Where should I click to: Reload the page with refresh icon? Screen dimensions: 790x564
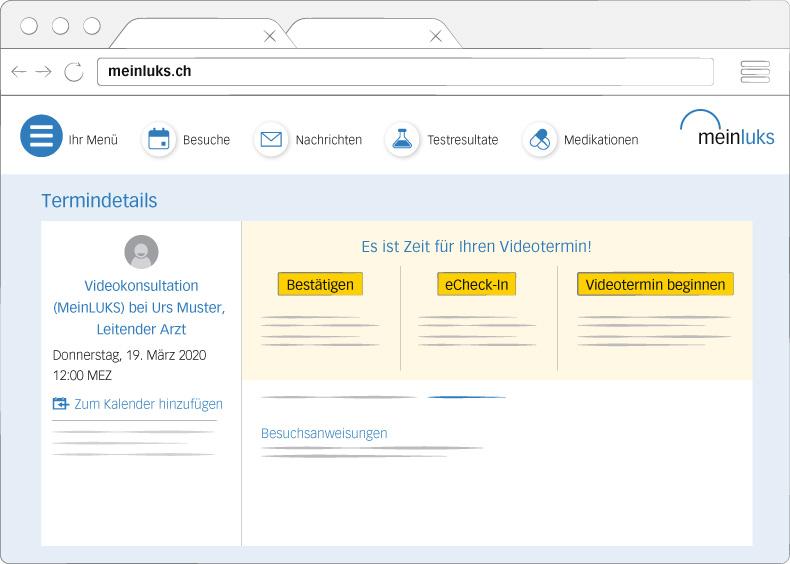pyautogui.click(x=74, y=72)
